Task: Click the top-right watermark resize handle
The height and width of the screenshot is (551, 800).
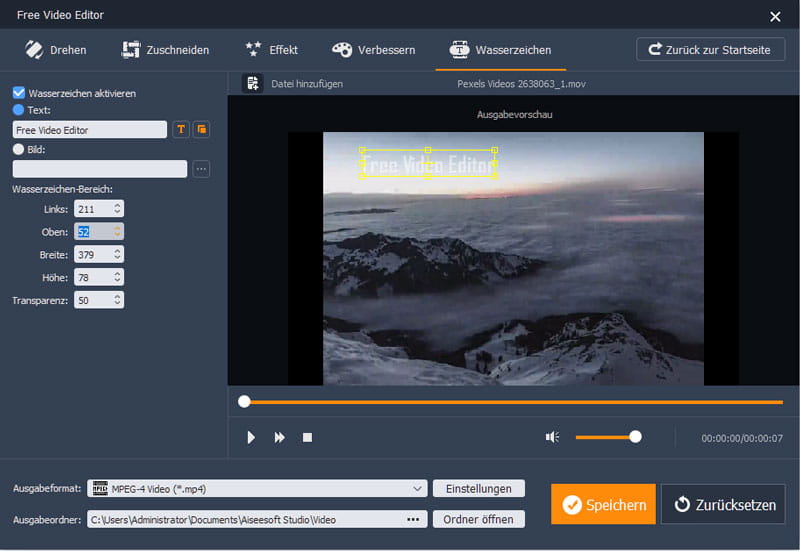Action: point(494,150)
